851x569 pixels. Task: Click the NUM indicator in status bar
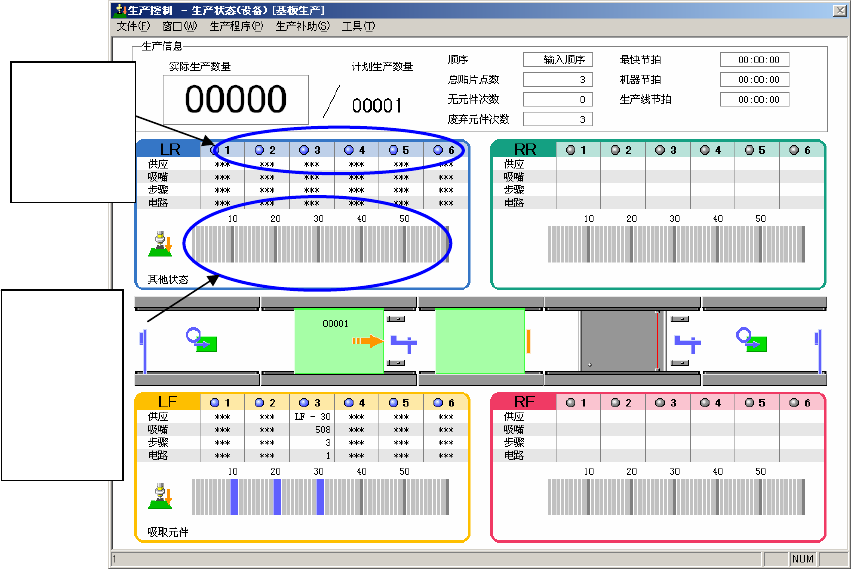(803, 559)
